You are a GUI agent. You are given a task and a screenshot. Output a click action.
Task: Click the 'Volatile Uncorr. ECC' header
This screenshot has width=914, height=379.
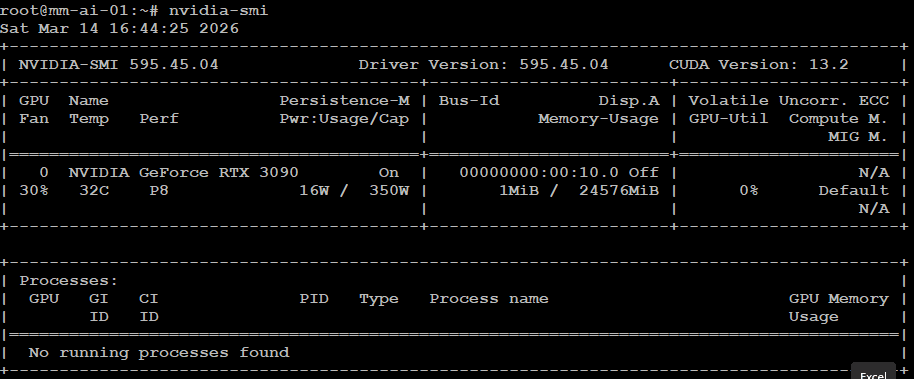click(789, 101)
